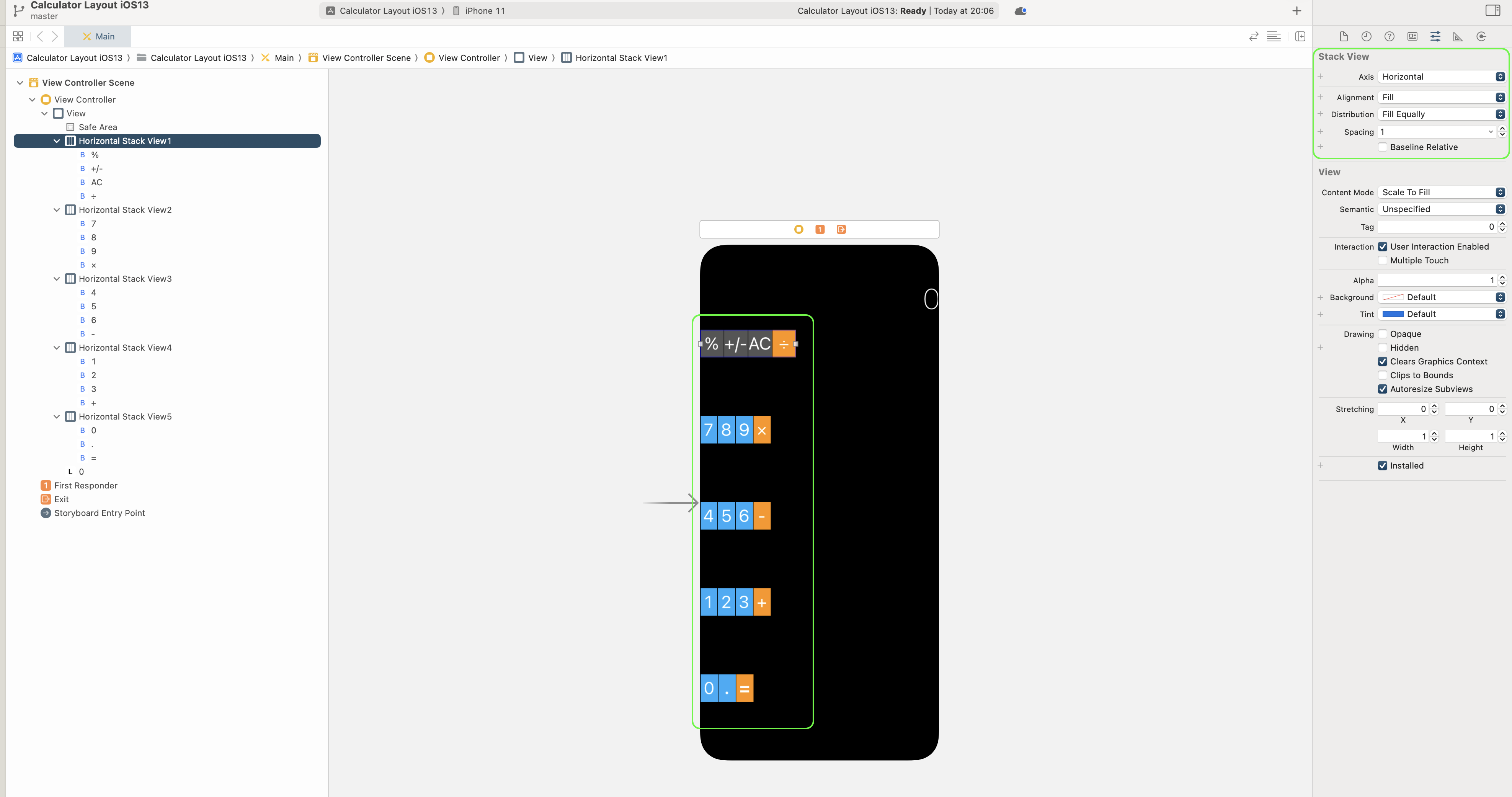The width and height of the screenshot is (1512, 797).
Task: Switch to the Main storyboard tab
Action: pyautogui.click(x=98, y=36)
